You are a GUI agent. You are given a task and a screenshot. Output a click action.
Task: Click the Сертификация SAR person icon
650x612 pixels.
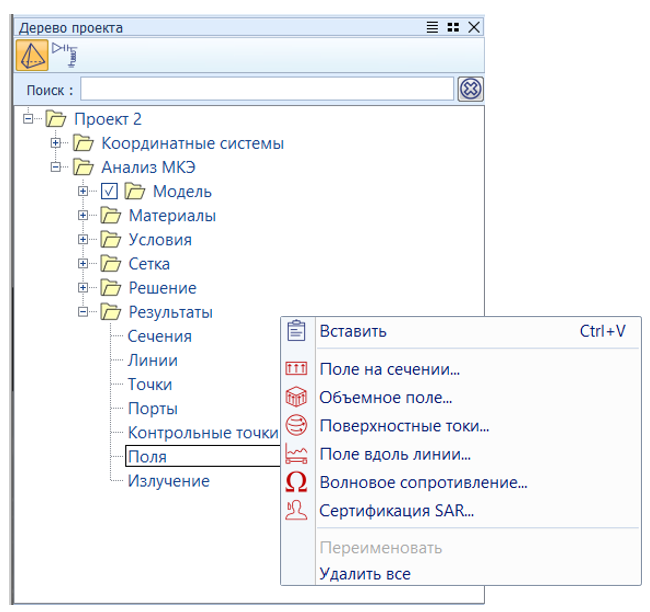(295, 512)
